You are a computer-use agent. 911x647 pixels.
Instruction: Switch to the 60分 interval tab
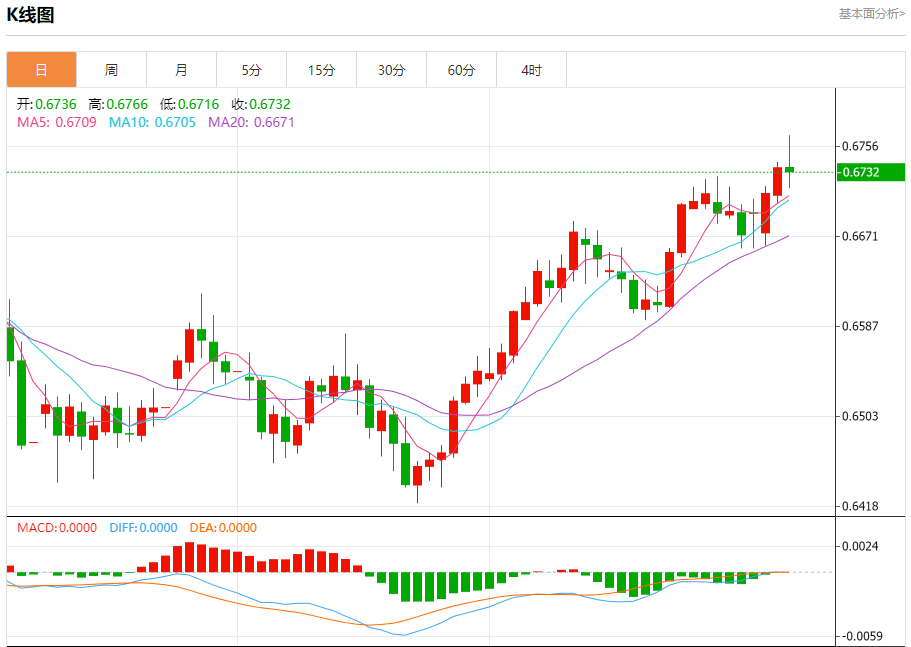tap(461, 70)
